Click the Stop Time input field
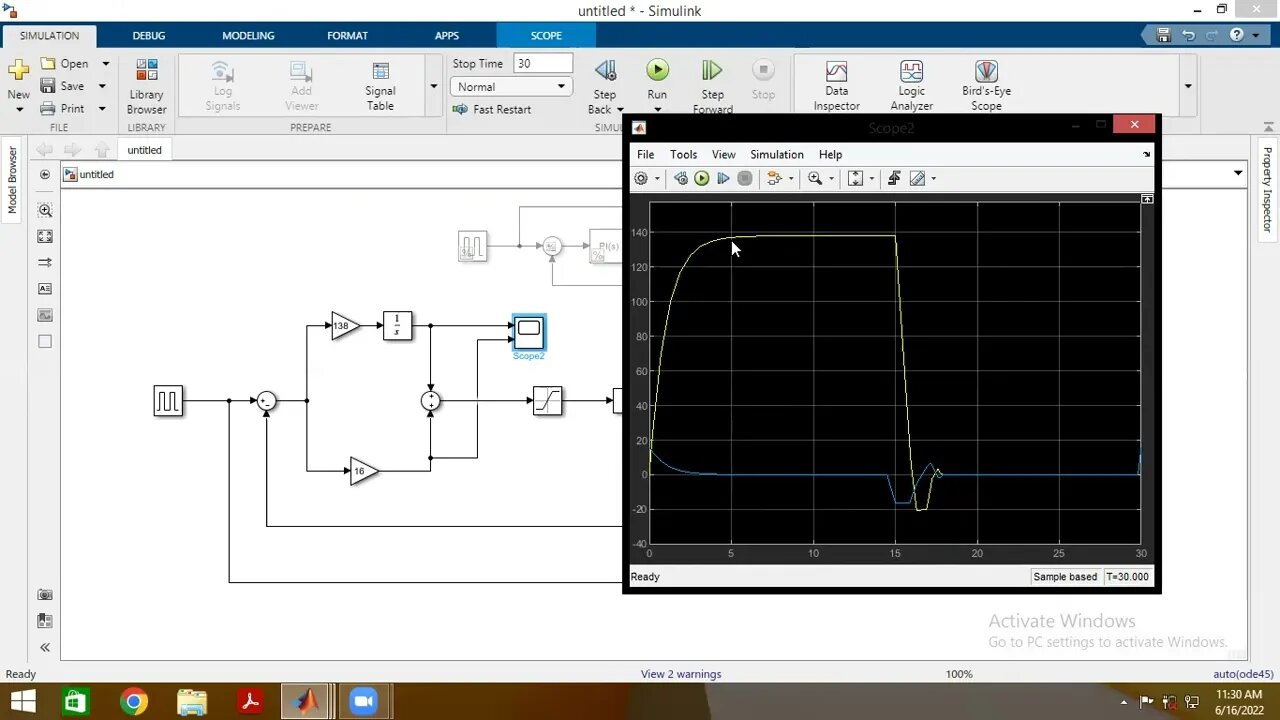The width and height of the screenshot is (1280, 720). coord(543,63)
